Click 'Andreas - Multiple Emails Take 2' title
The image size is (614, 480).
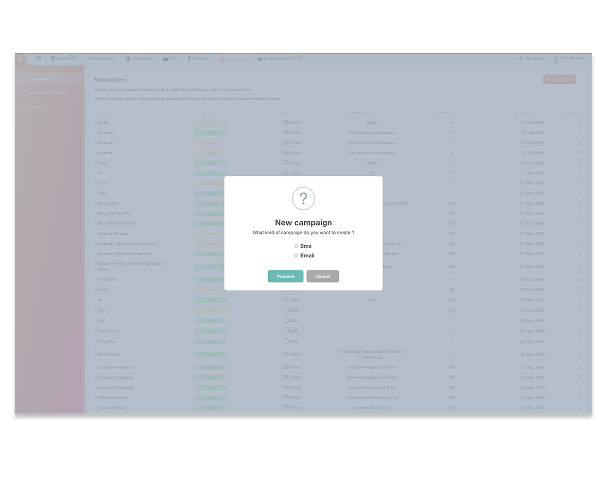click(x=127, y=244)
